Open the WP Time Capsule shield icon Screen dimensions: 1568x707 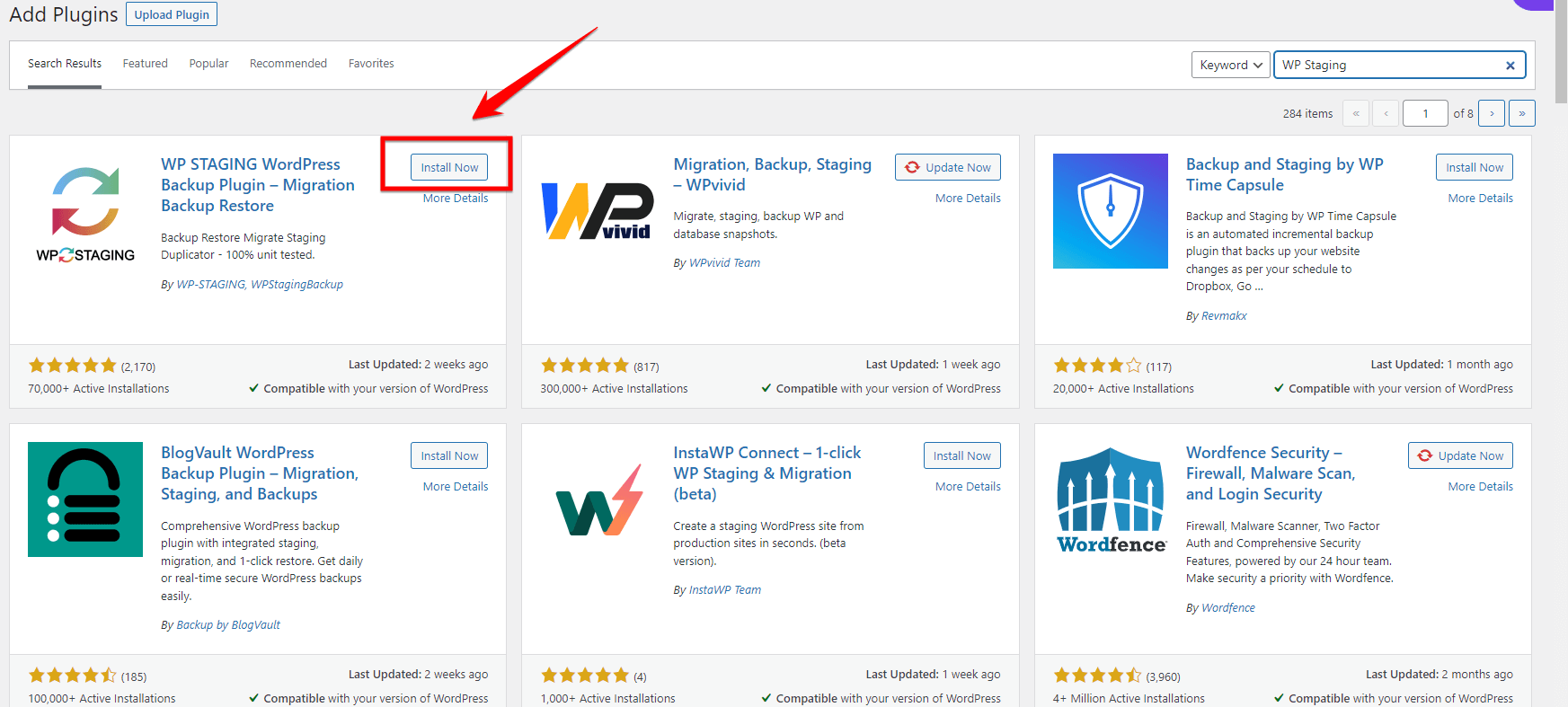pyautogui.click(x=1110, y=211)
